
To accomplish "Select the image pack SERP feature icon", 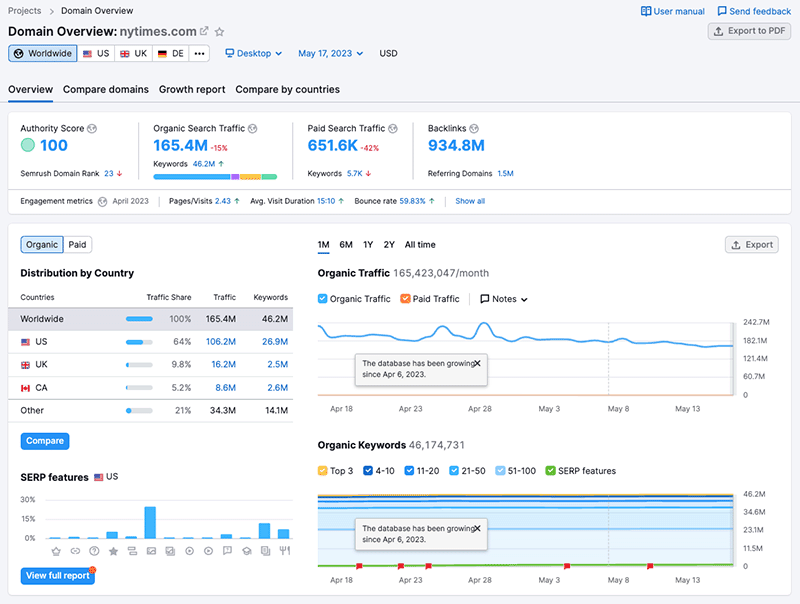I will (151, 551).
